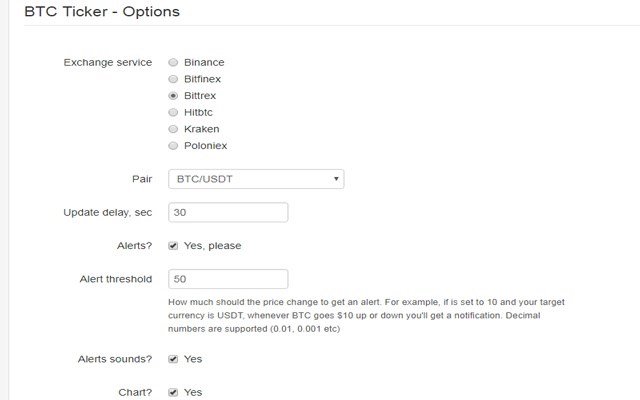The image size is (640, 400).
Task: Click the Update delay input field
Action: [x=228, y=212]
